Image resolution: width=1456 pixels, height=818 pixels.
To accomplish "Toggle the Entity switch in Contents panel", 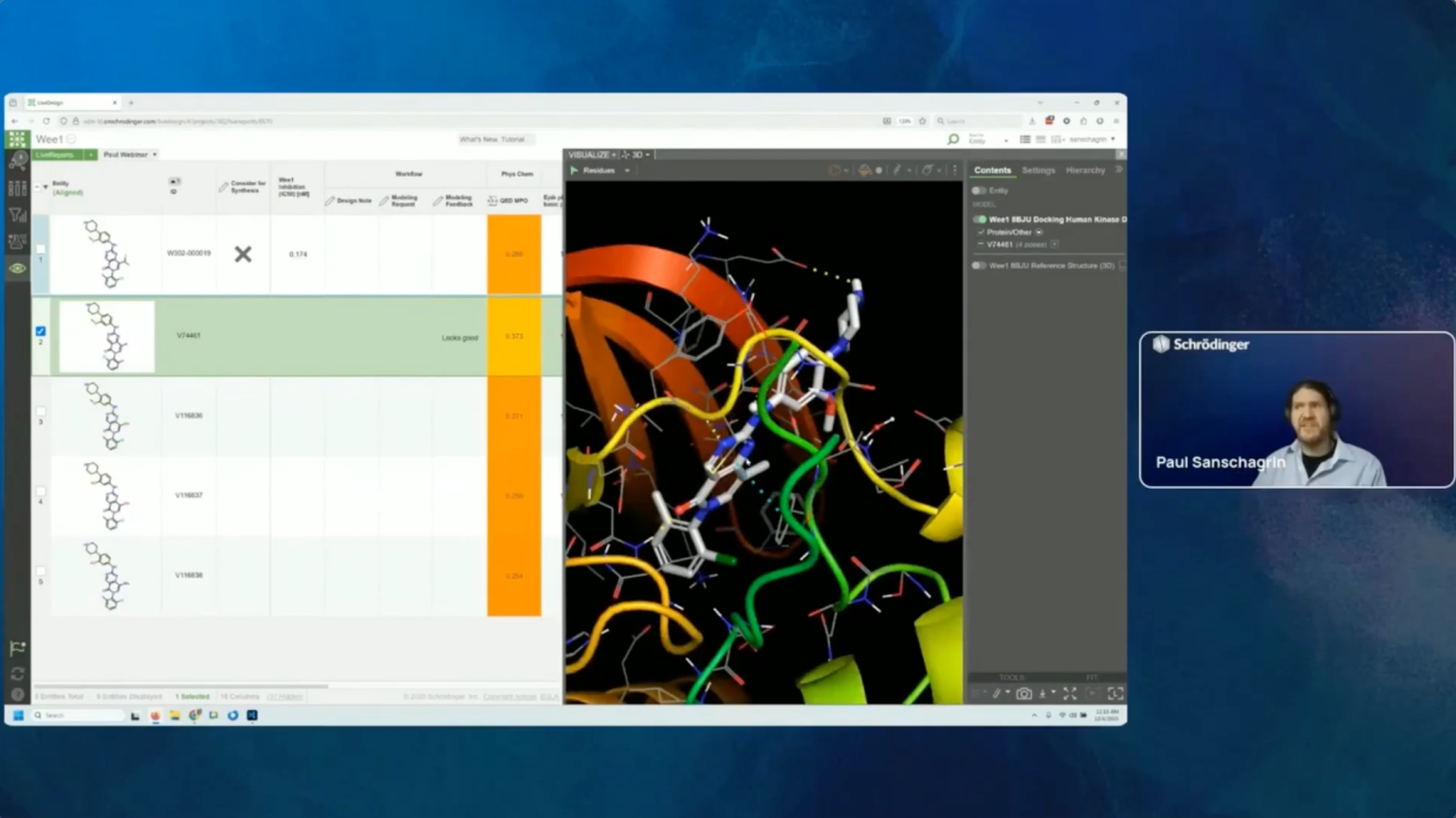I will point(979,191).
